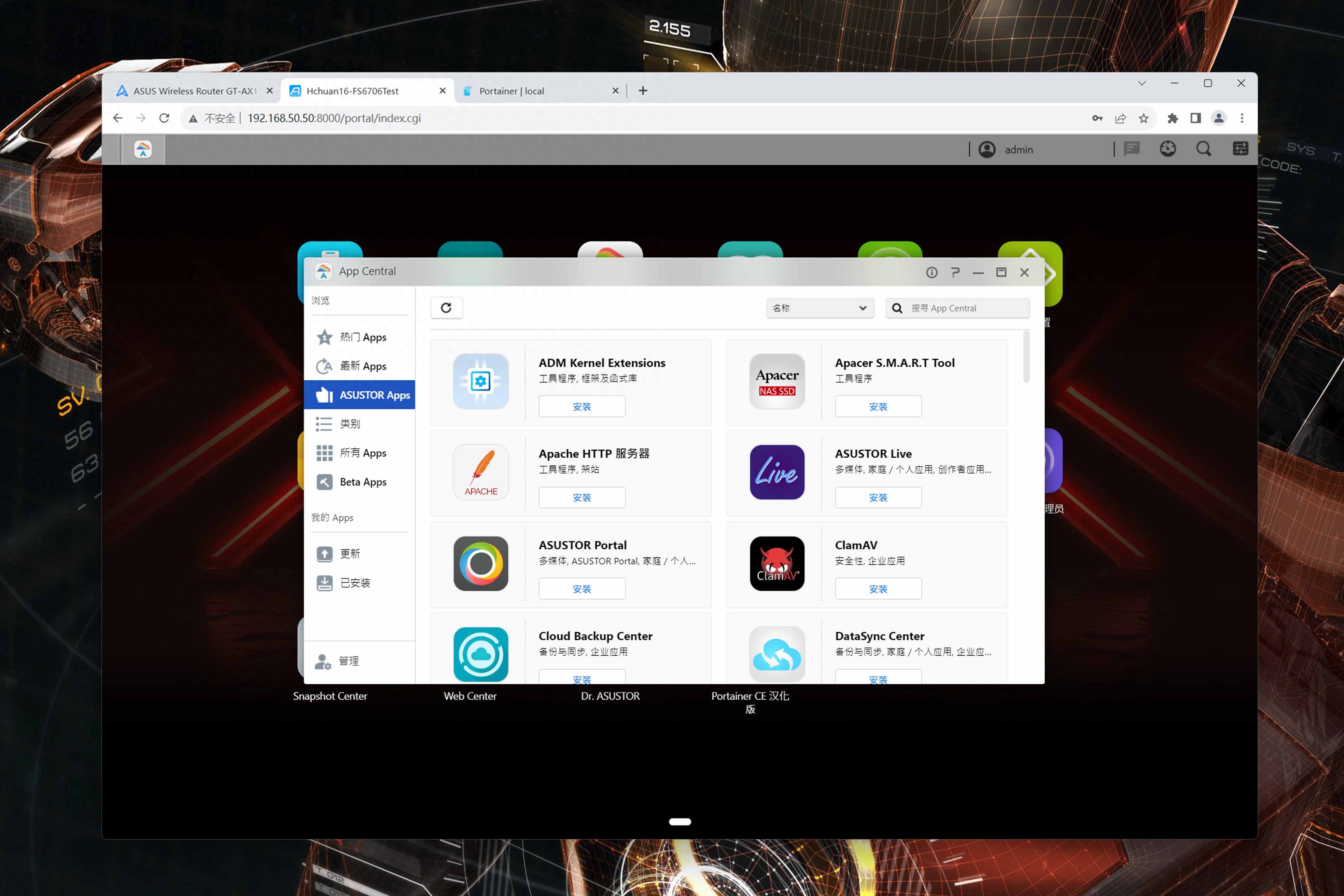Click the ADM logo in top bar
The image size is (1344, 896).
[x=143, y=150]
